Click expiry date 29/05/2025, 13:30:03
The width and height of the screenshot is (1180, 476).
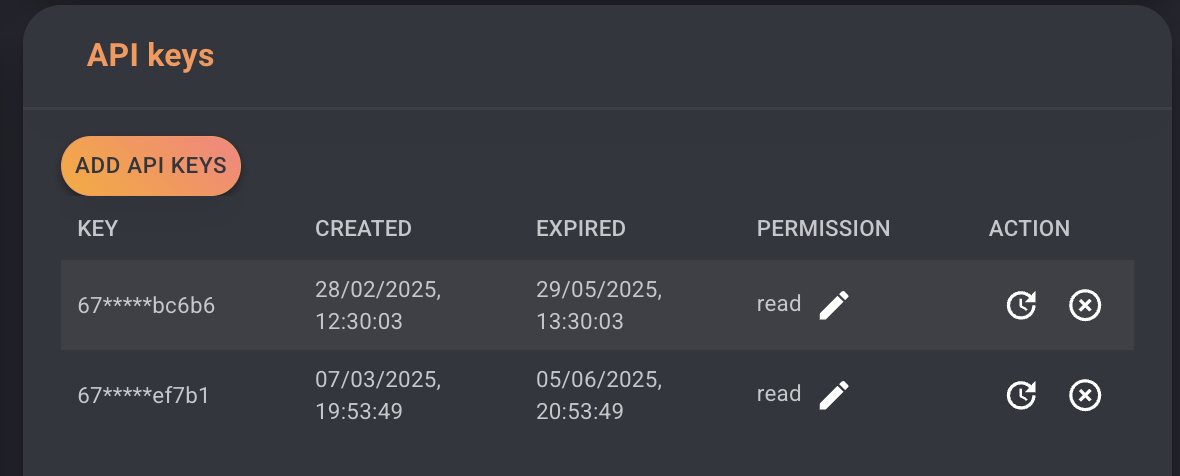[x=600, y=305]
